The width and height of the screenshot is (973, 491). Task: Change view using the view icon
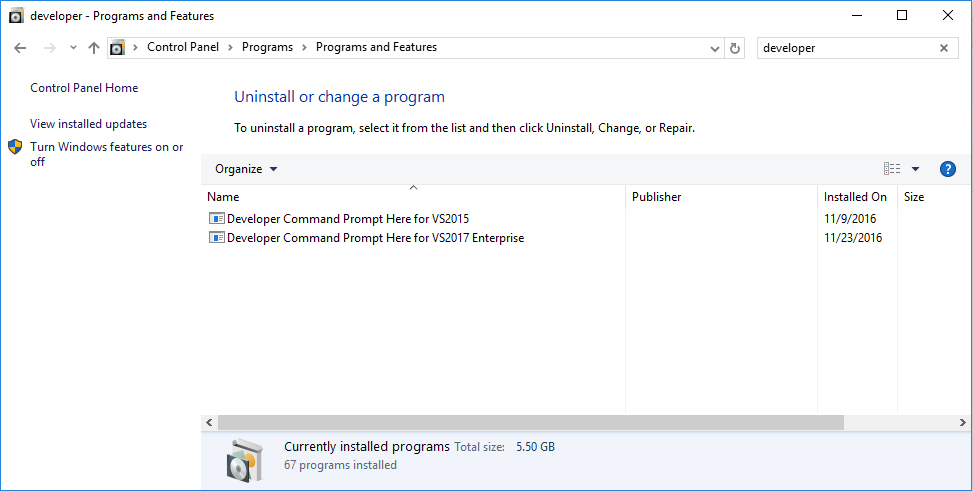[892, 169]
